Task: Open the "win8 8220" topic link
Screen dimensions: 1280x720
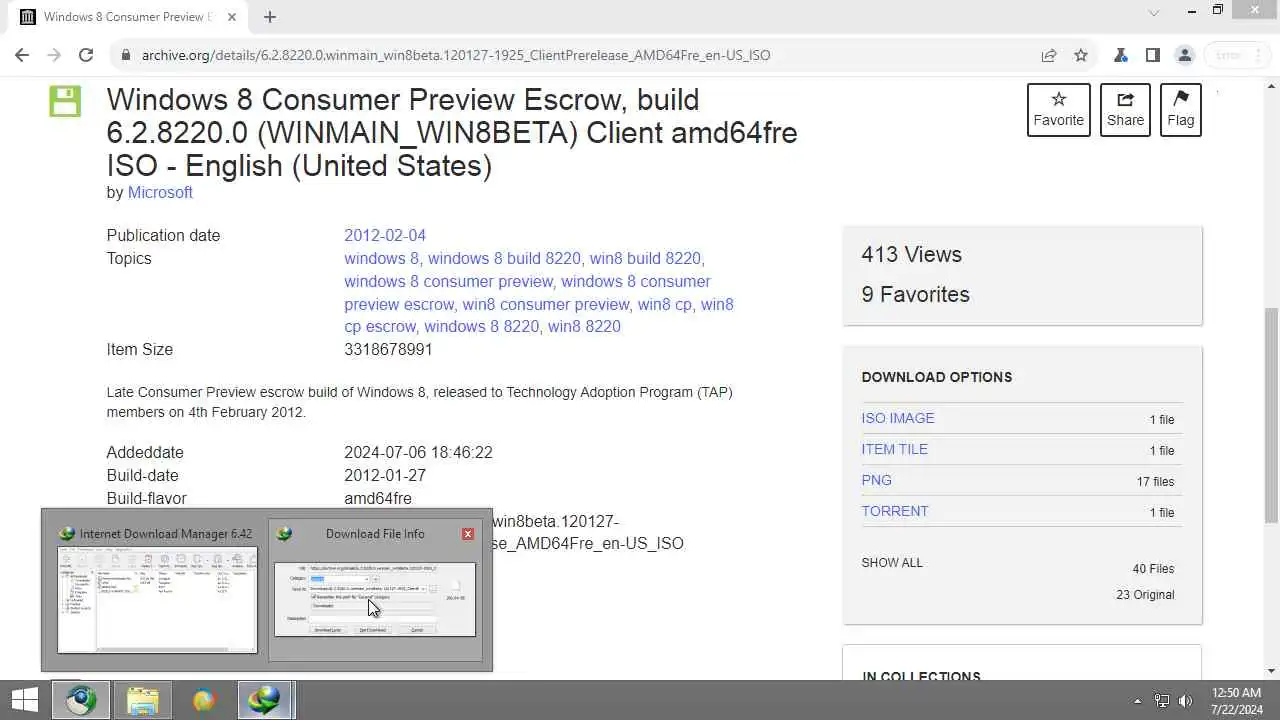Action: pyautogui.click(x=584, y=326)
